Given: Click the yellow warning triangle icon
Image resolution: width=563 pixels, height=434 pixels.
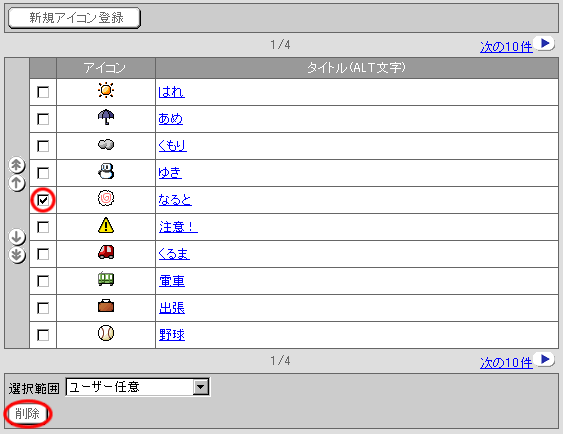Looking at the screenshot, I should [106, 225].
